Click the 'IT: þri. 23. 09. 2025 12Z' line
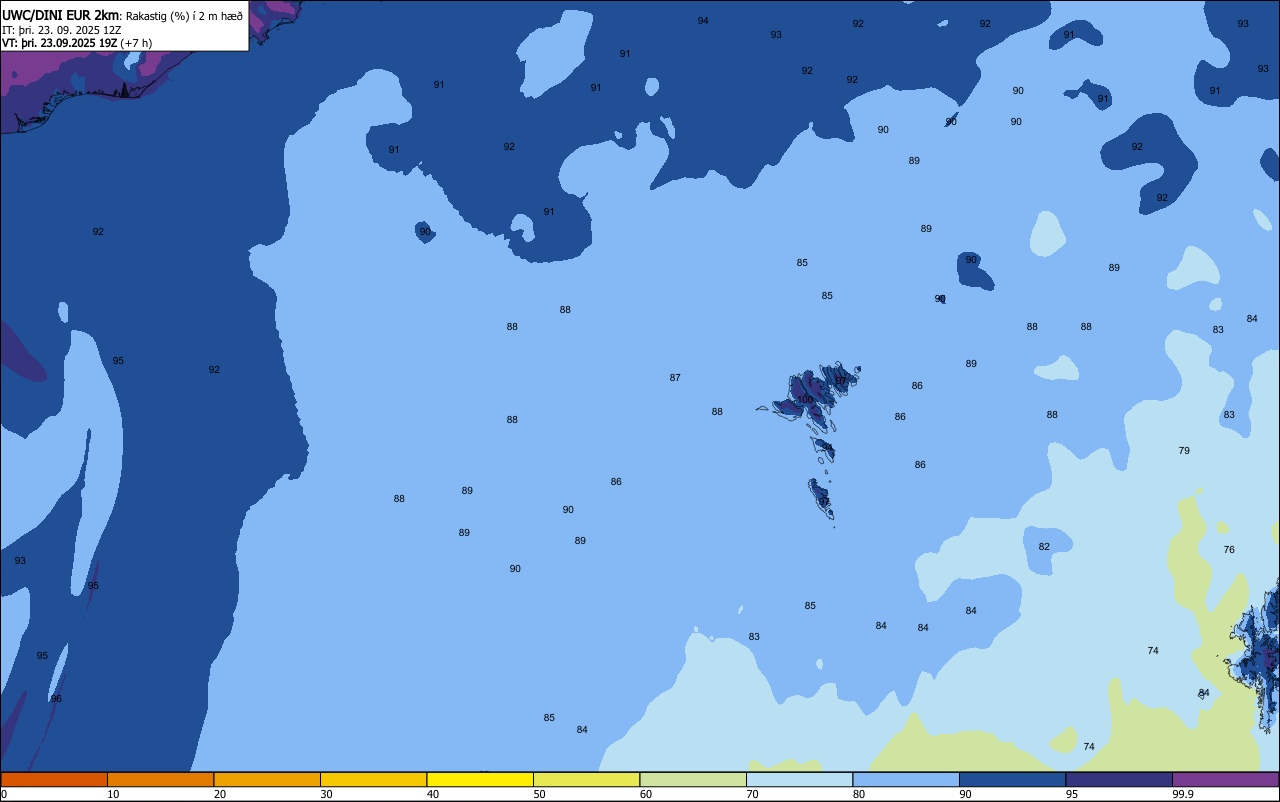Viewport: 1280px width, 802px height. click(x=62, y=30)
